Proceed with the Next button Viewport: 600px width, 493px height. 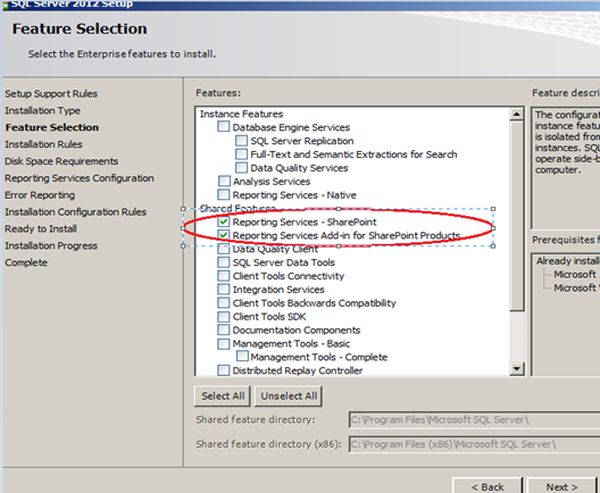(561, 485)
